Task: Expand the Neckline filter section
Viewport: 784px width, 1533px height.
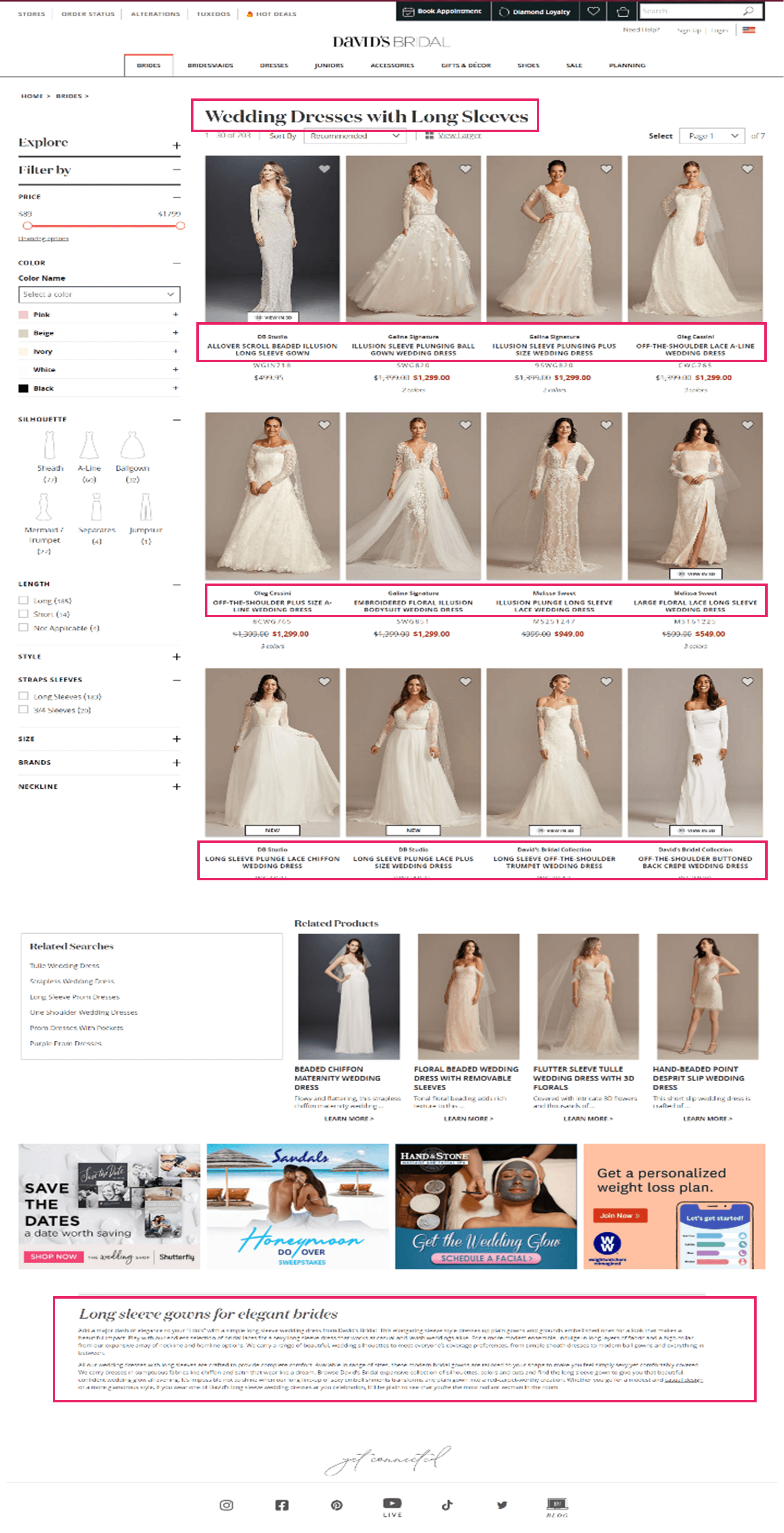Action: (177, 787)
